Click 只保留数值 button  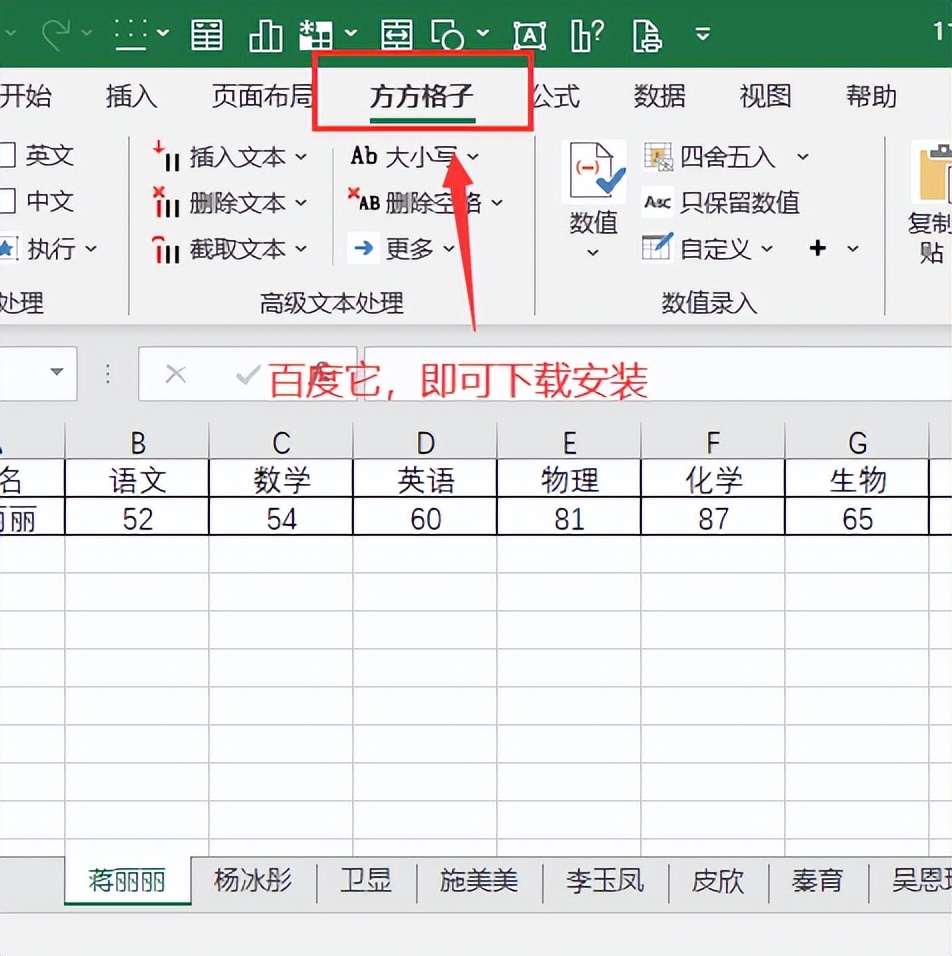(x=722, y=202)
